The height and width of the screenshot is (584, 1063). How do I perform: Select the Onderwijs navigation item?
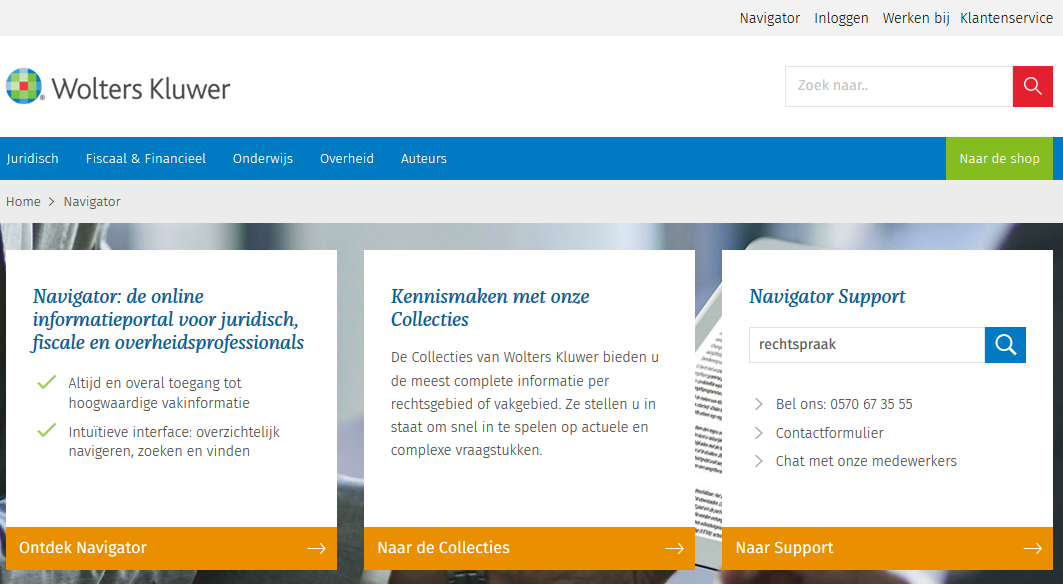(x=263, y=159)
